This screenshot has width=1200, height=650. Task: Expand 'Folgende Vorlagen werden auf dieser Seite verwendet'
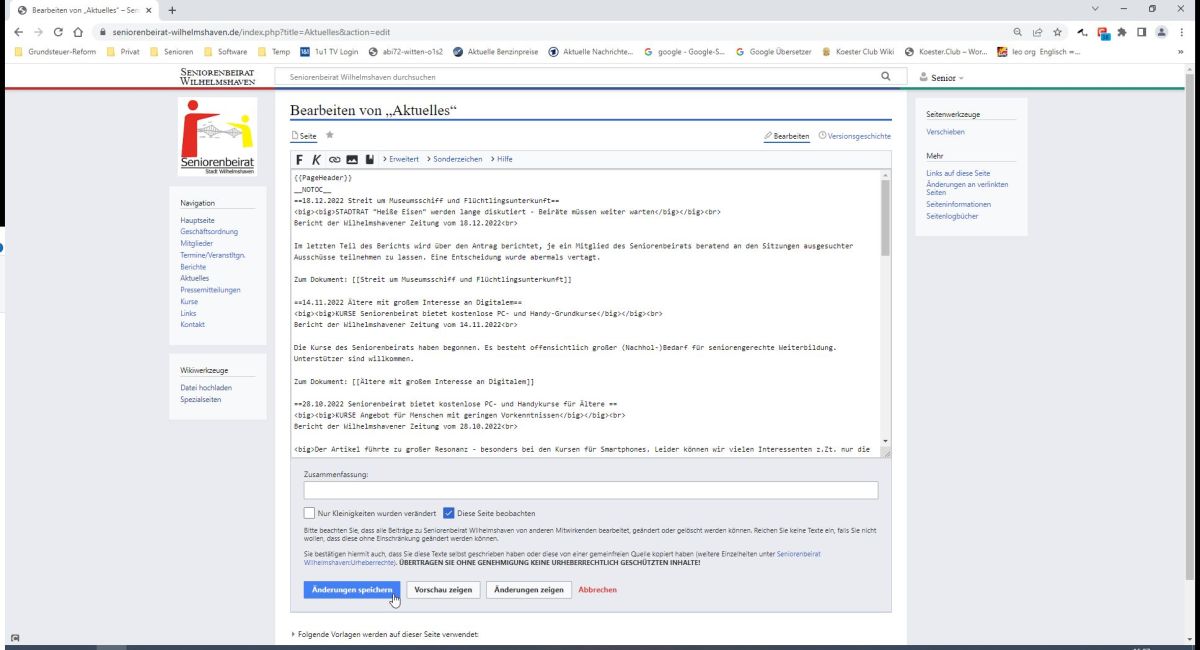pos(385,634)
